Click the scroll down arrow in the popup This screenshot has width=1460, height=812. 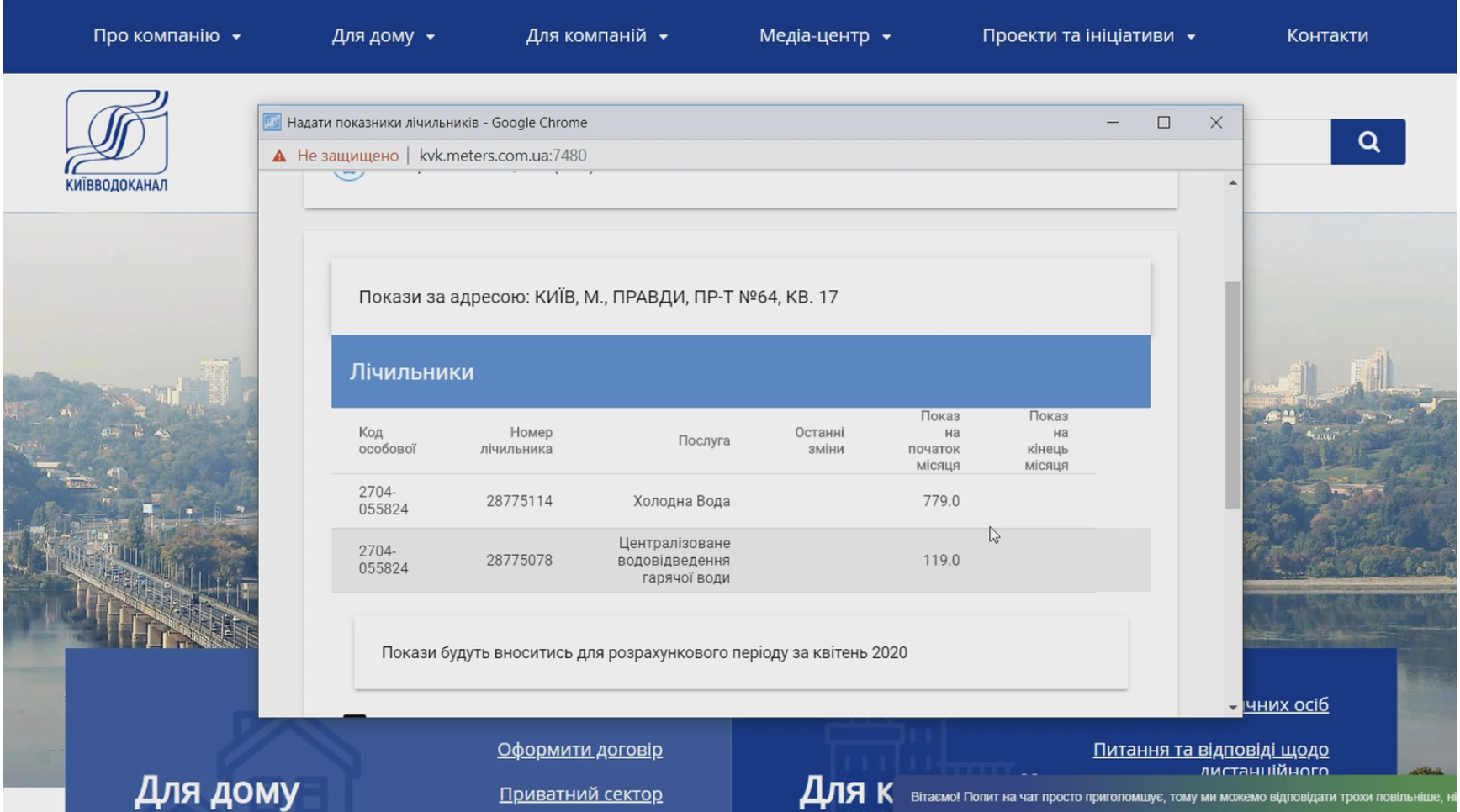click(1233, 707)
